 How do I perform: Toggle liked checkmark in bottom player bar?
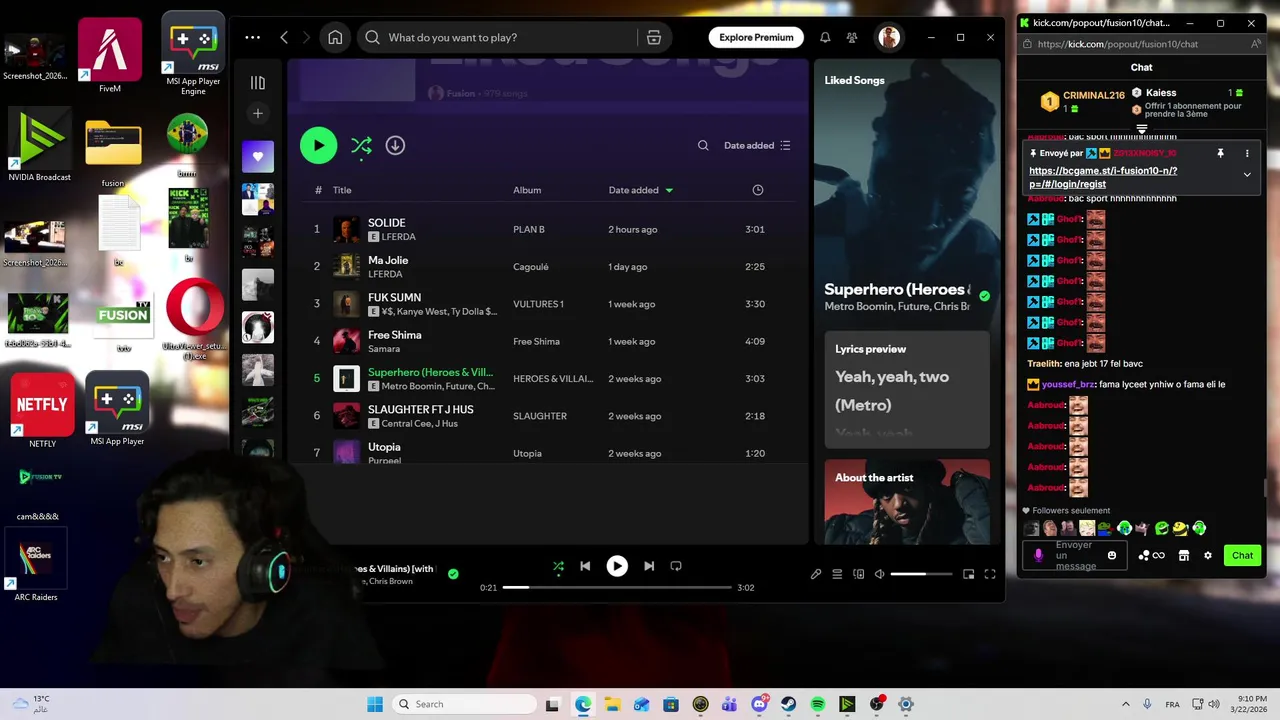(x=453, y=574)
